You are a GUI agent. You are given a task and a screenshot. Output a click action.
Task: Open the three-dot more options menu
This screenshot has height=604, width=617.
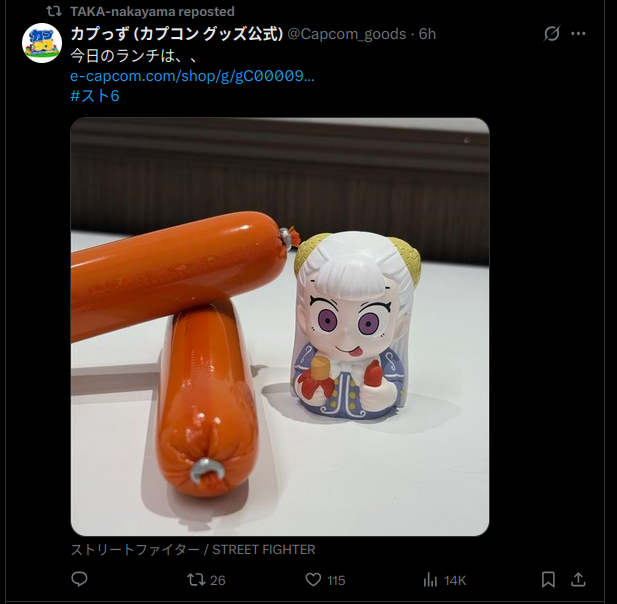(578, 34)
